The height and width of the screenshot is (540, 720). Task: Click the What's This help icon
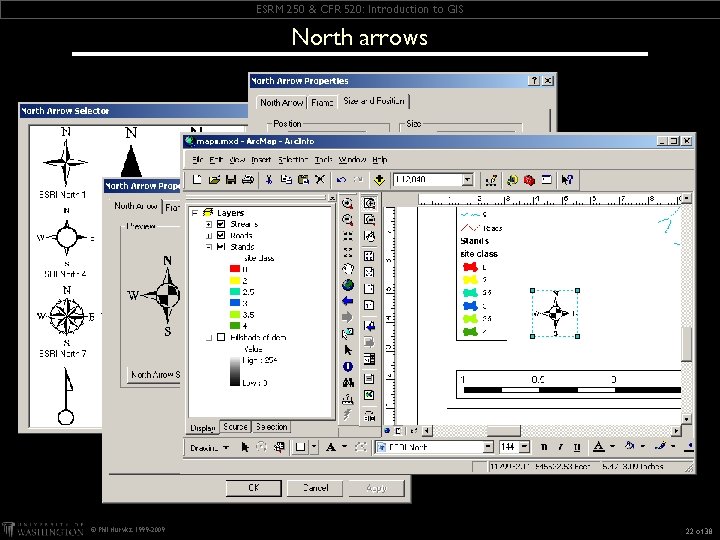tap(567, 180)
